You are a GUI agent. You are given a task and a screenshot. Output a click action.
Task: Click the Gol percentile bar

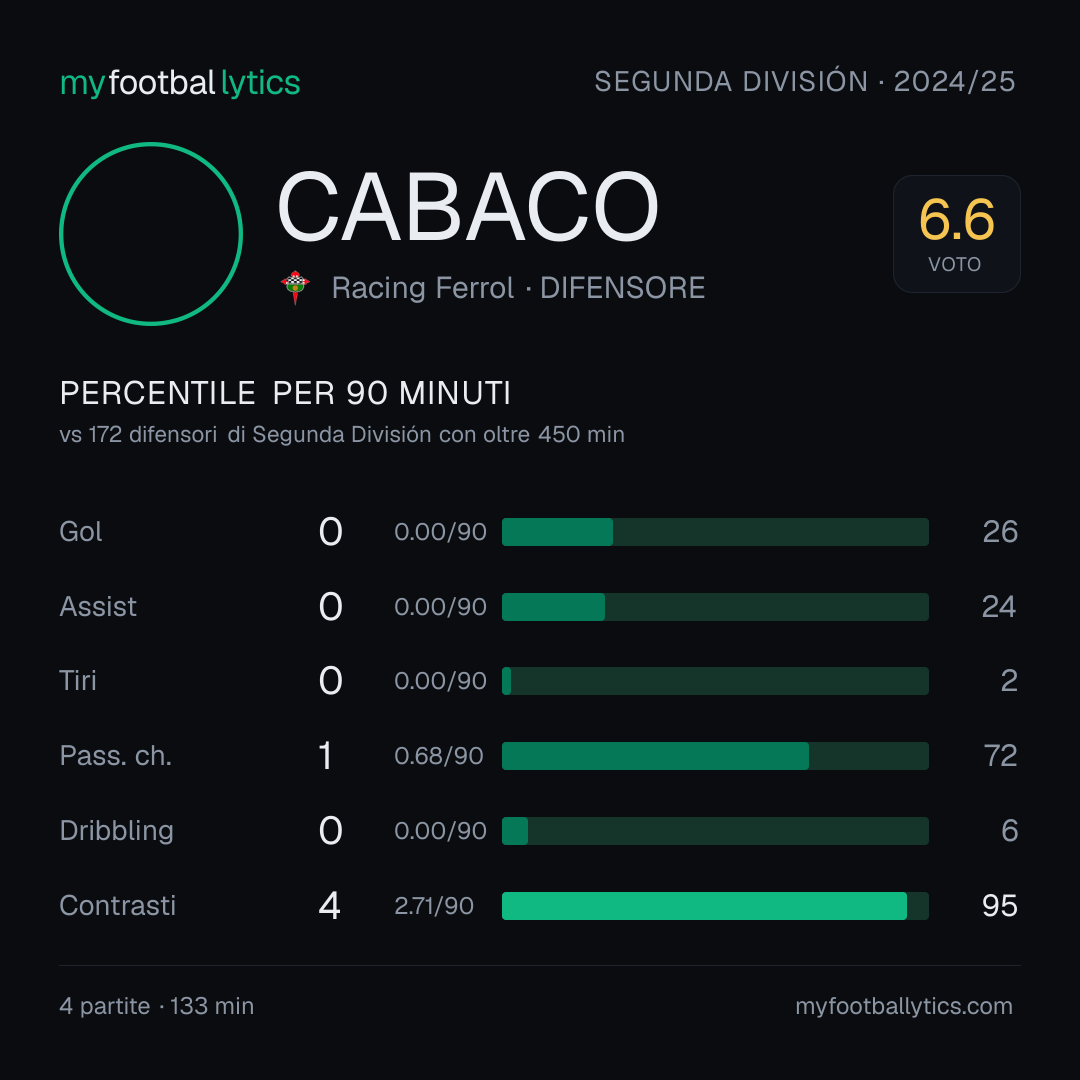715,532
